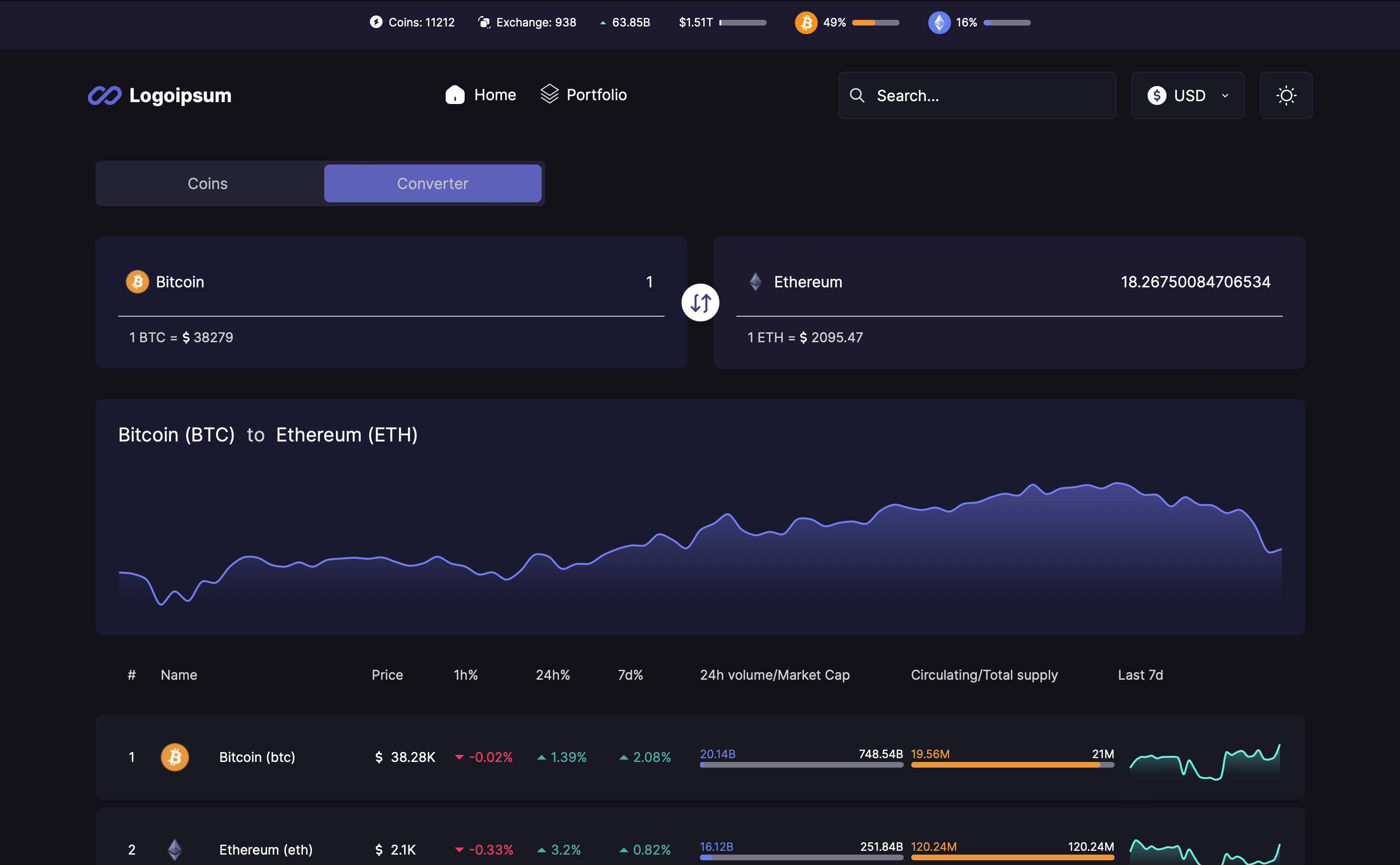Select the Bitcoin coin icon in the converter

137,281
